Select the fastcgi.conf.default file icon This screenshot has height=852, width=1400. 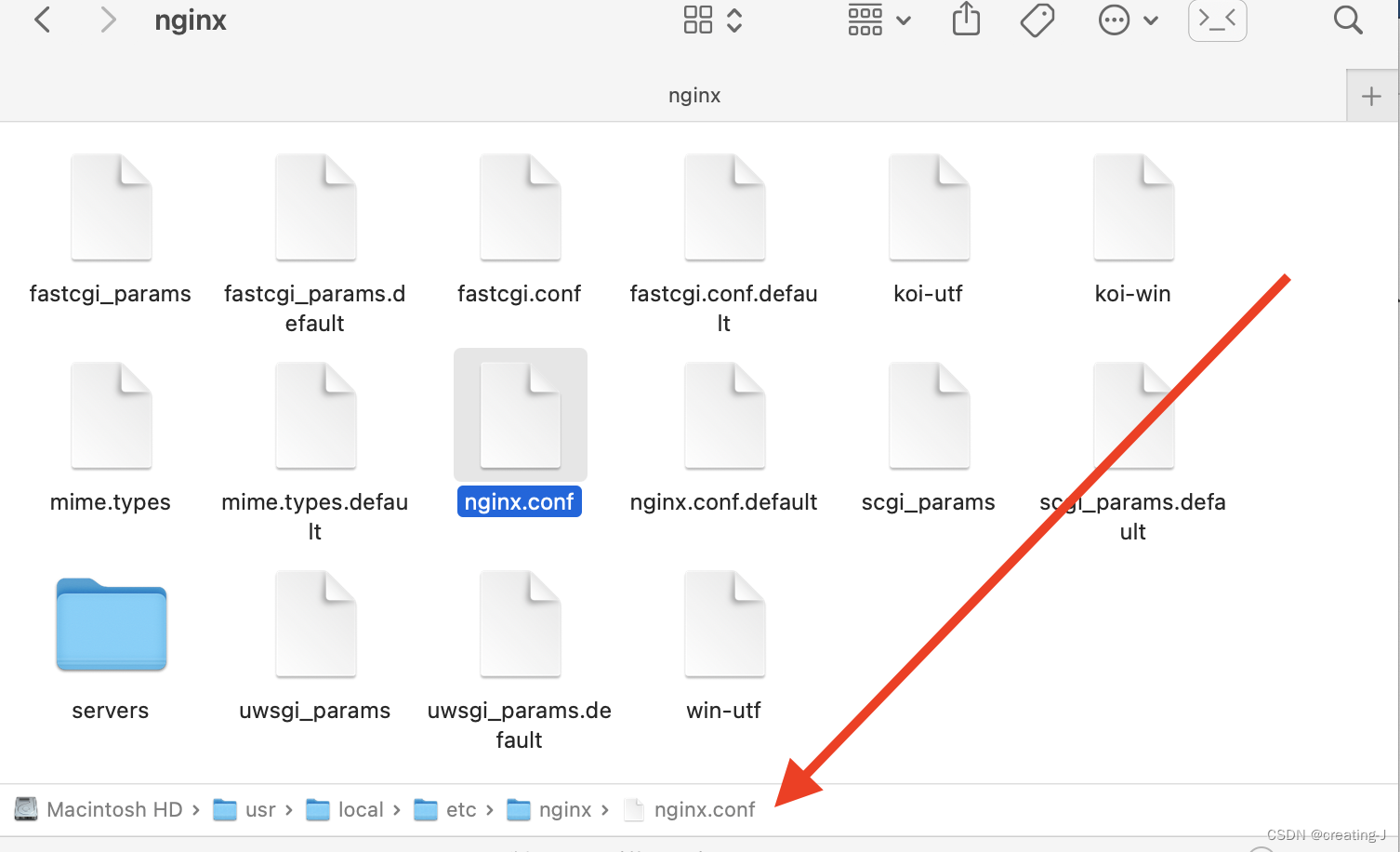coord(725,207)
